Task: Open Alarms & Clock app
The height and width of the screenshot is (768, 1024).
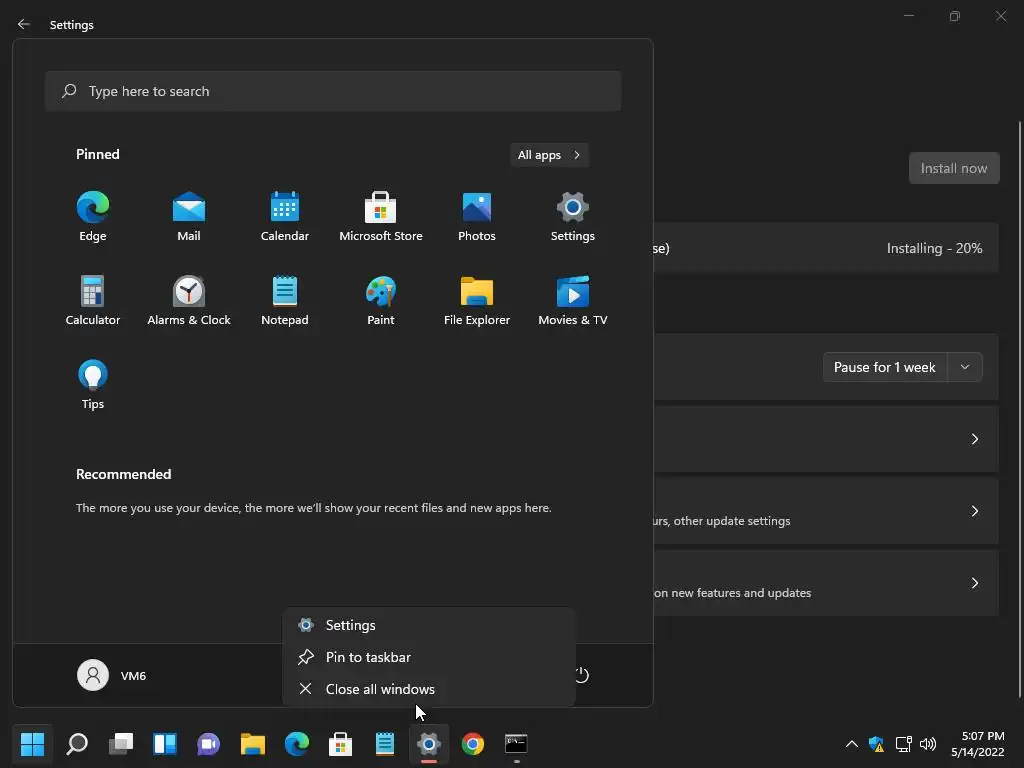Action: click(189, 300)
